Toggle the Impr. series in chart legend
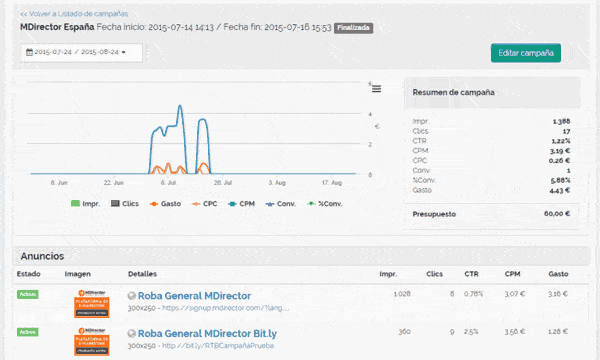Viewport: 600px width, 360px height. (x=85, y=204)
